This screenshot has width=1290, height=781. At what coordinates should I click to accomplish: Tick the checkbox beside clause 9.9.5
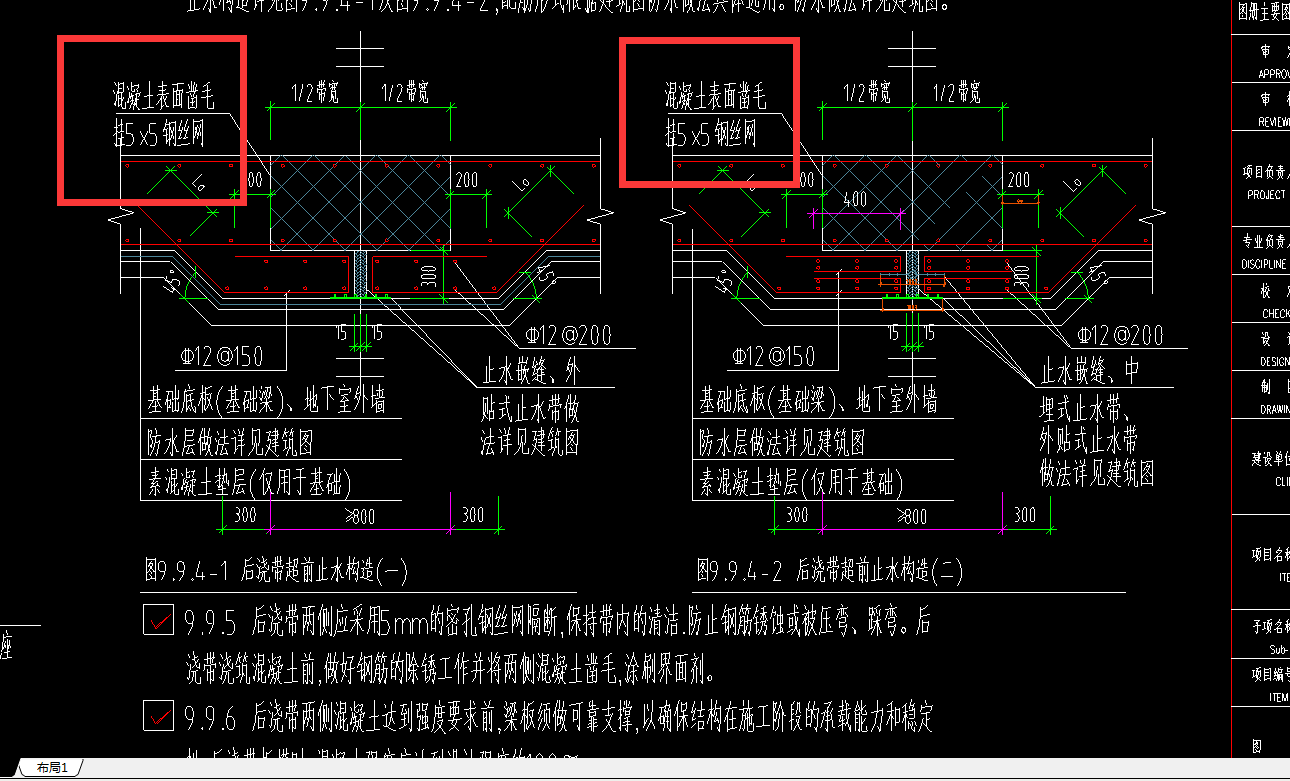coord(158,621)
